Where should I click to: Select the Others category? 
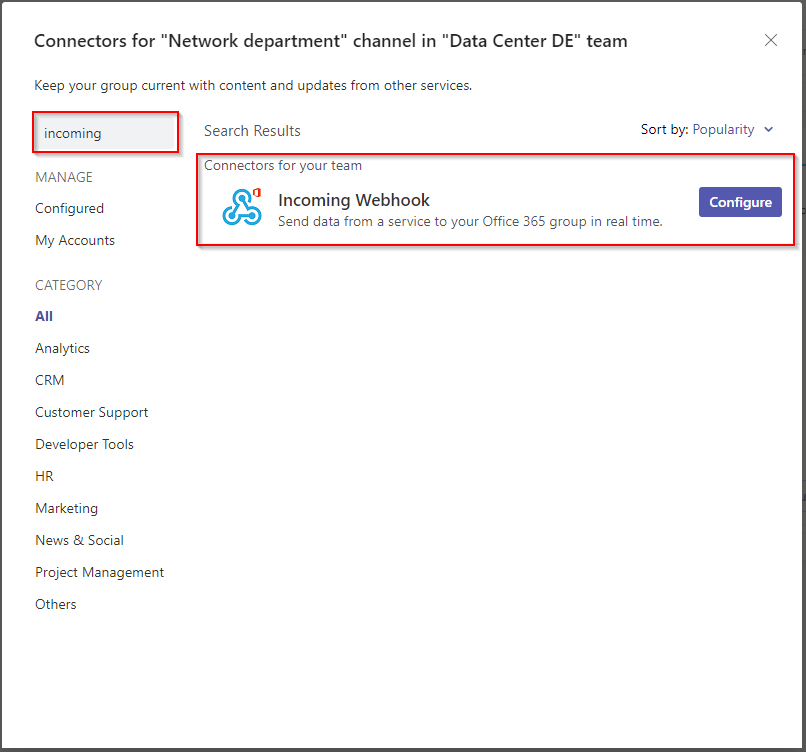[x=56, y=604]
